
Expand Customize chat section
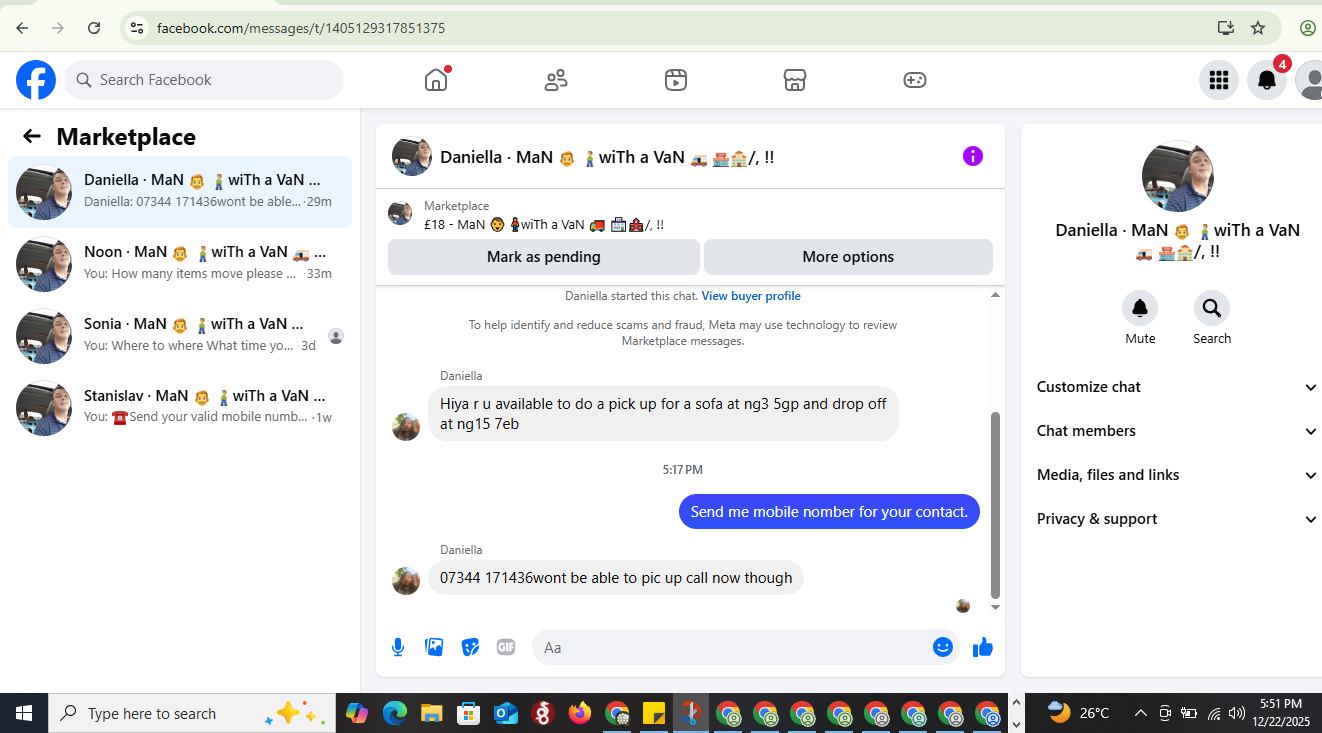coord(1177,387)
